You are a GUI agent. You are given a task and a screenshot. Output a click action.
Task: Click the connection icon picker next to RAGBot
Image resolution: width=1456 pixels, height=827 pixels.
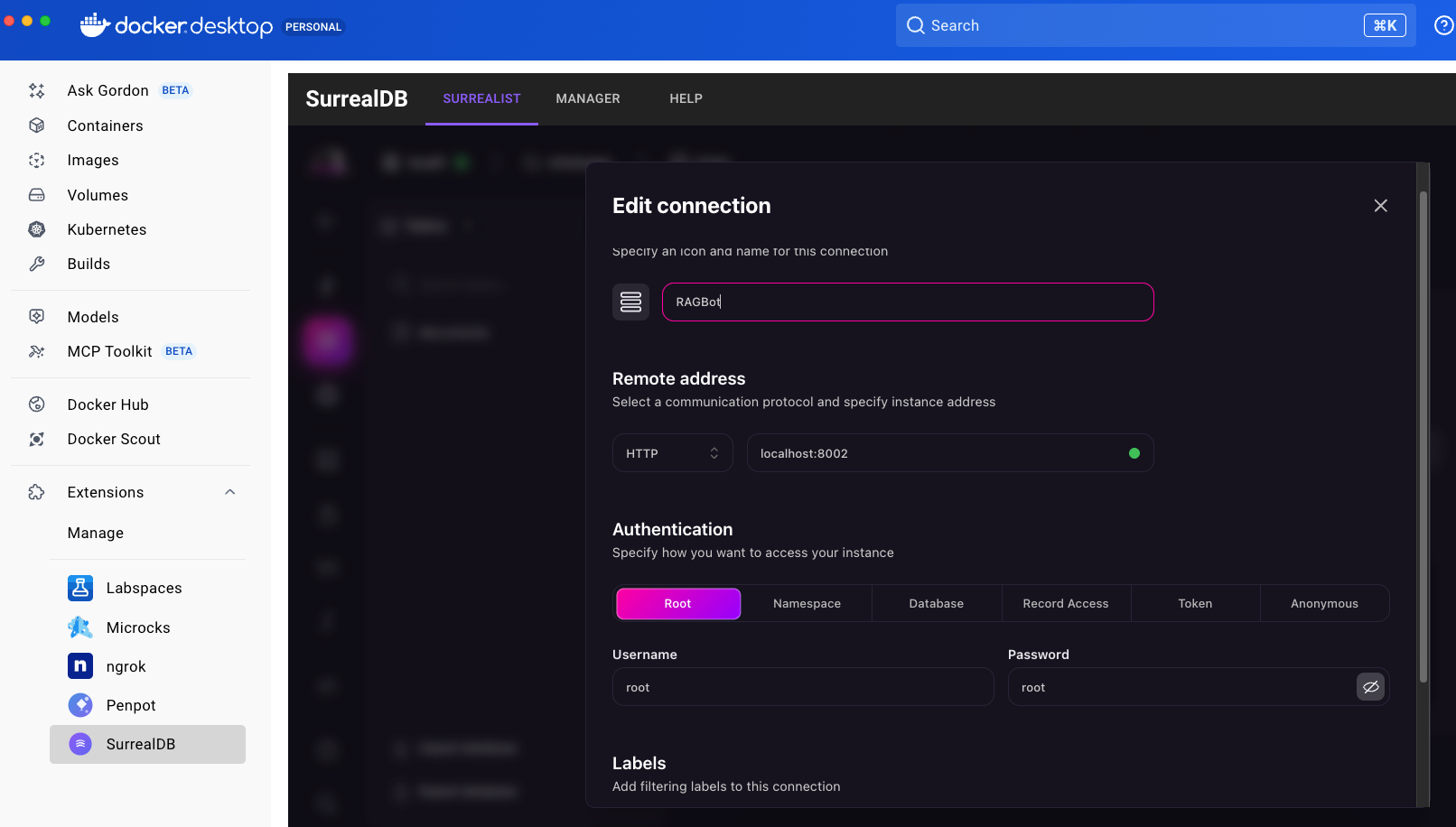tap(630, 302)
